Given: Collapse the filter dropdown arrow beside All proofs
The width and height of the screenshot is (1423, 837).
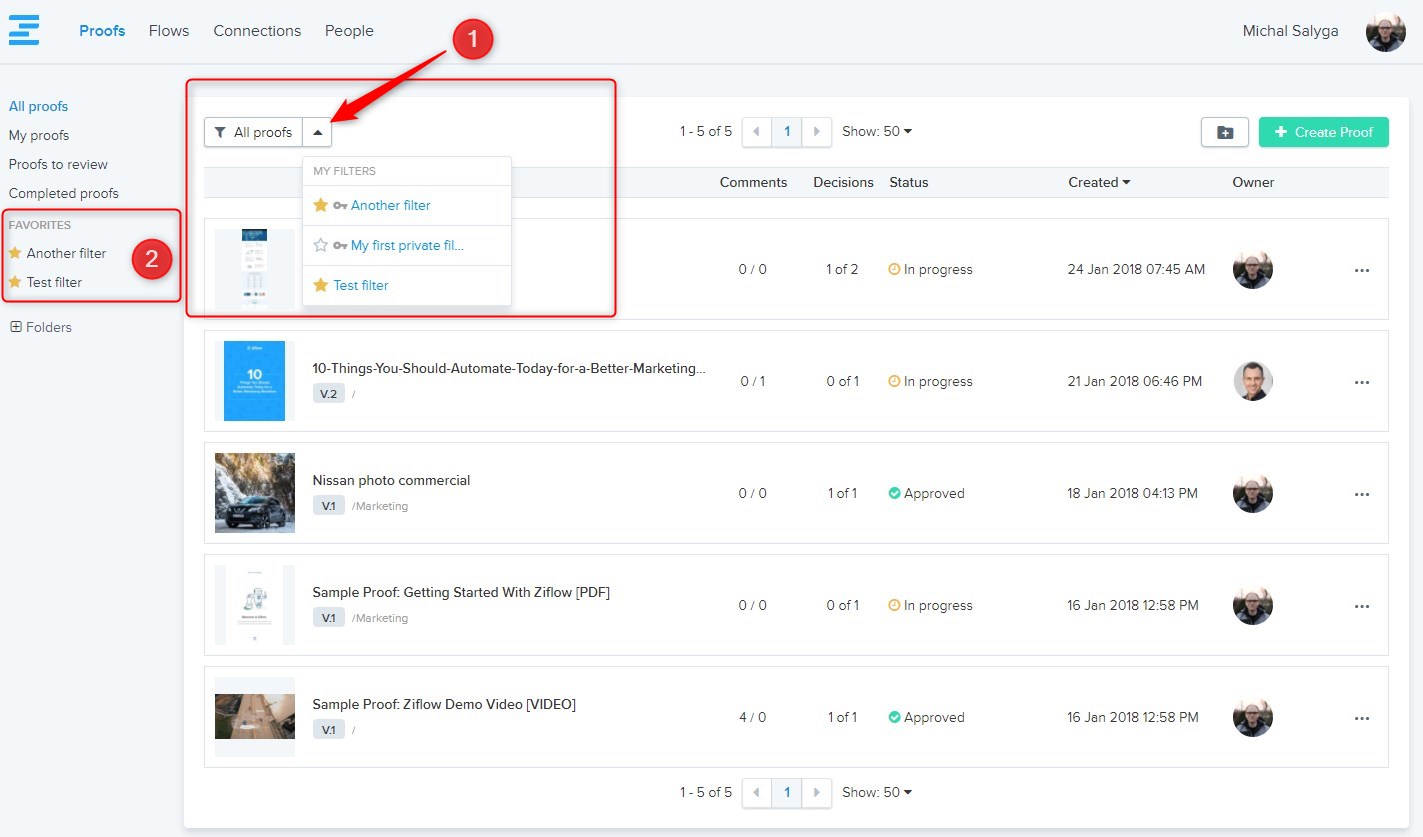Looking at the screenshot, I should pos(317,132).
